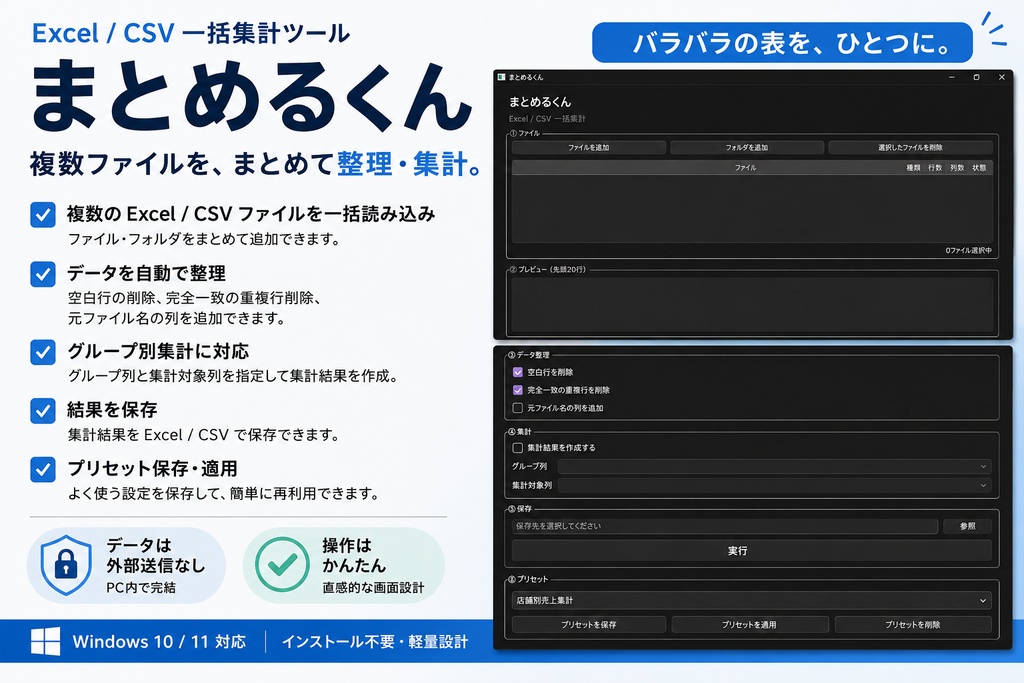
Task: Maximize the まとめるくん window
Action: tap(976, 77)
